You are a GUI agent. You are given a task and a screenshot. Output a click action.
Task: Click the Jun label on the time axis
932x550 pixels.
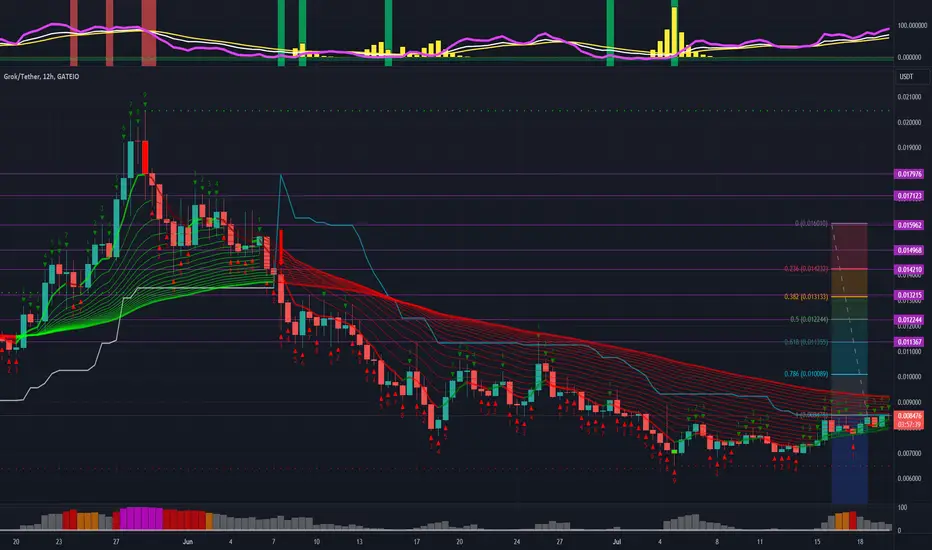188,542
